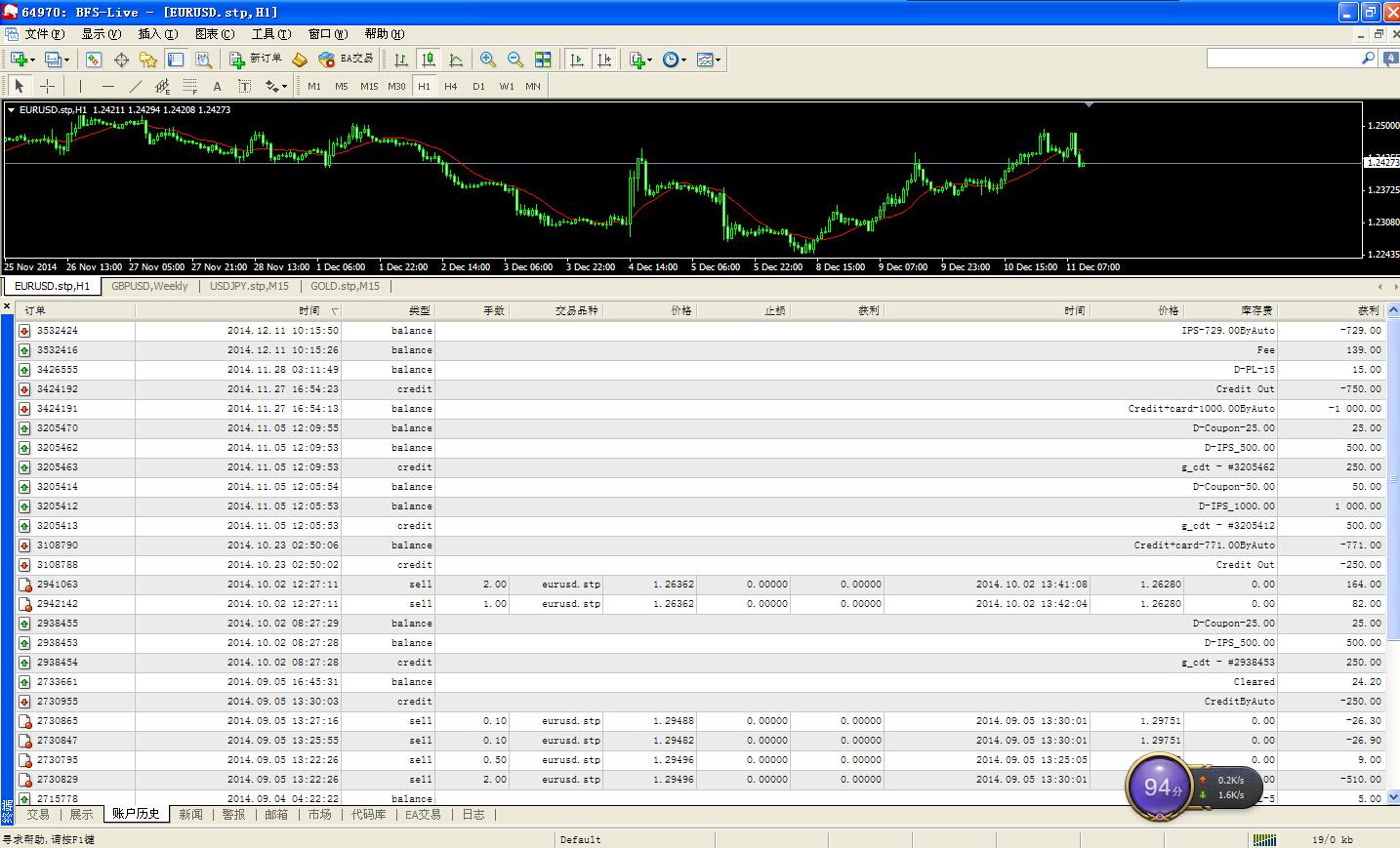This screenshot has width=1400, height=848.
Task: Set timeframe to W1
Action: pos(507,86)
